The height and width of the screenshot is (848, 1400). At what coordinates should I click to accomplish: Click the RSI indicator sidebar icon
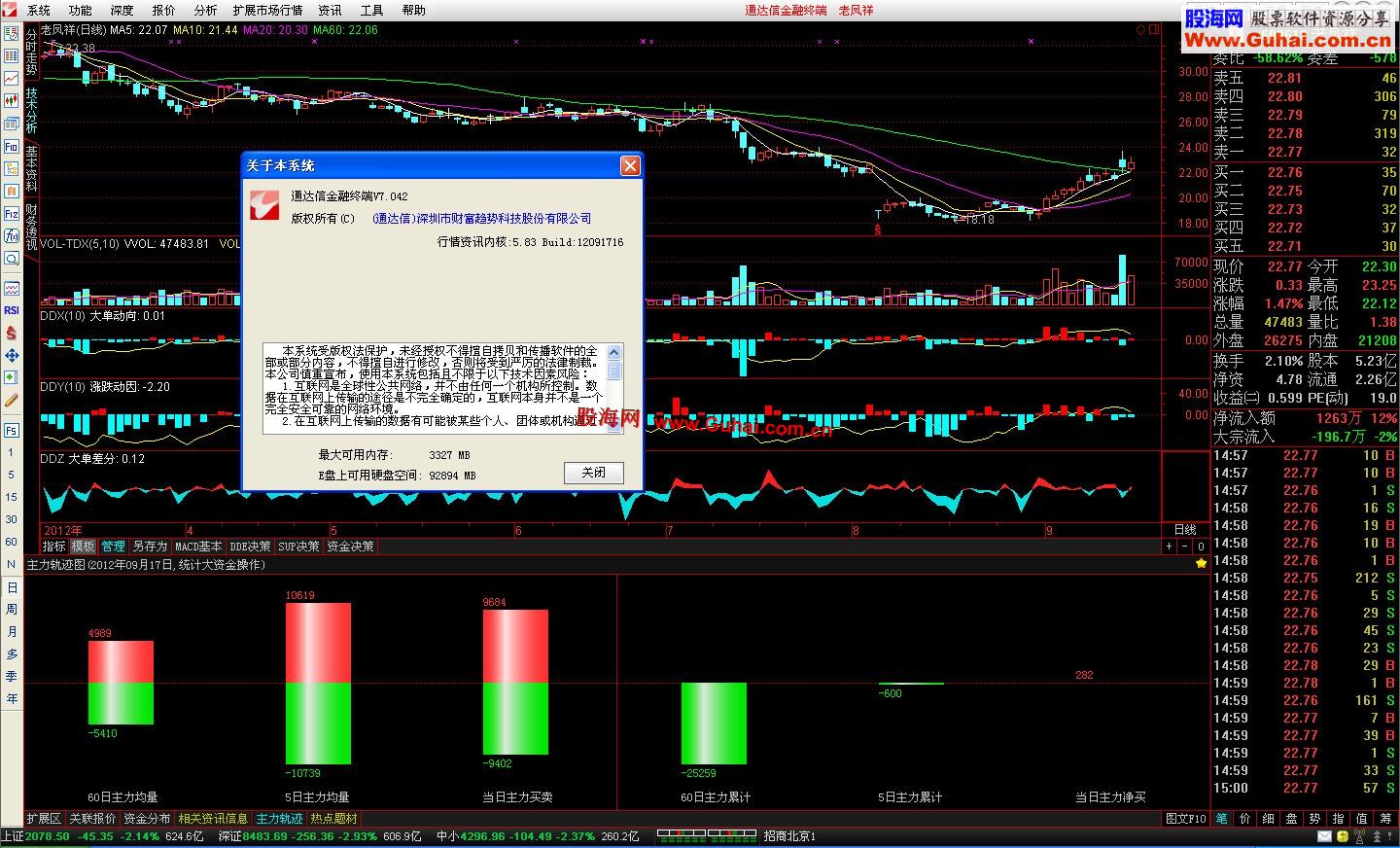point(12,310)
